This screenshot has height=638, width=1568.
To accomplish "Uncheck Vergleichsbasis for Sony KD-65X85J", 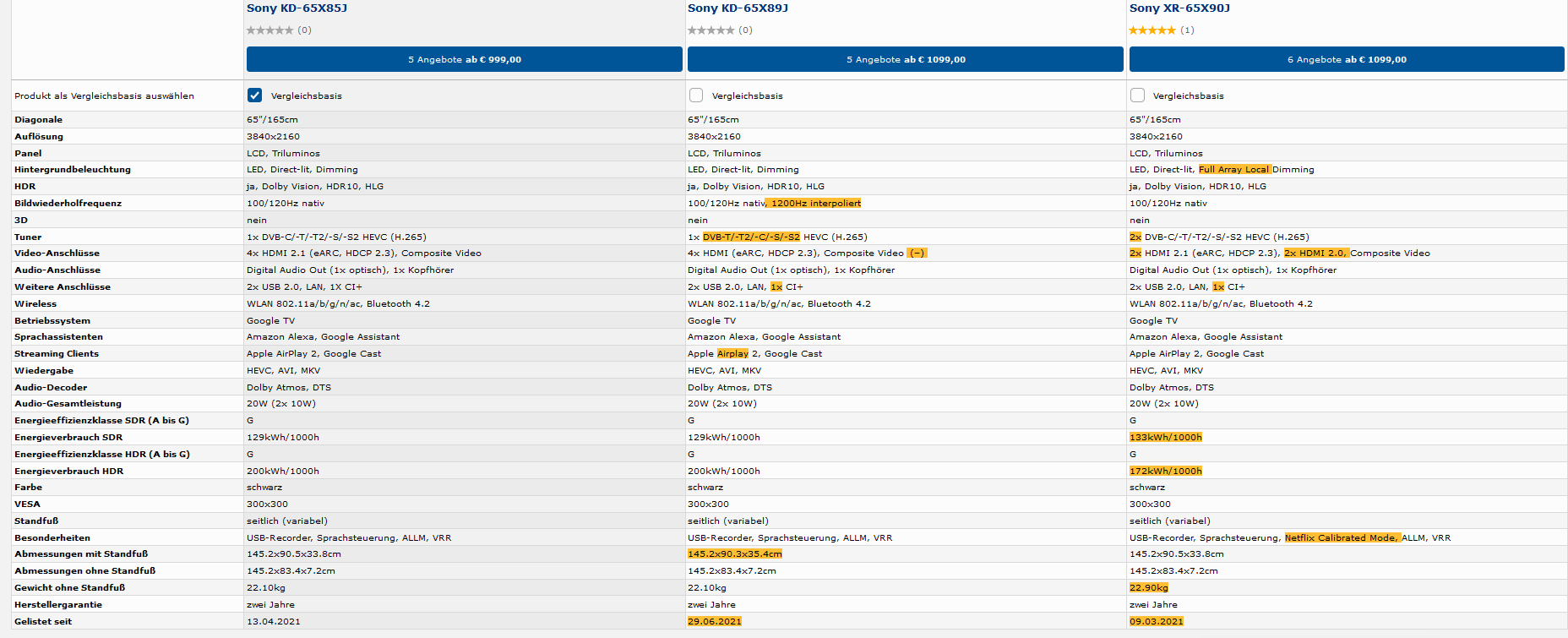I will pyautogui.click(x=254, y=95).
